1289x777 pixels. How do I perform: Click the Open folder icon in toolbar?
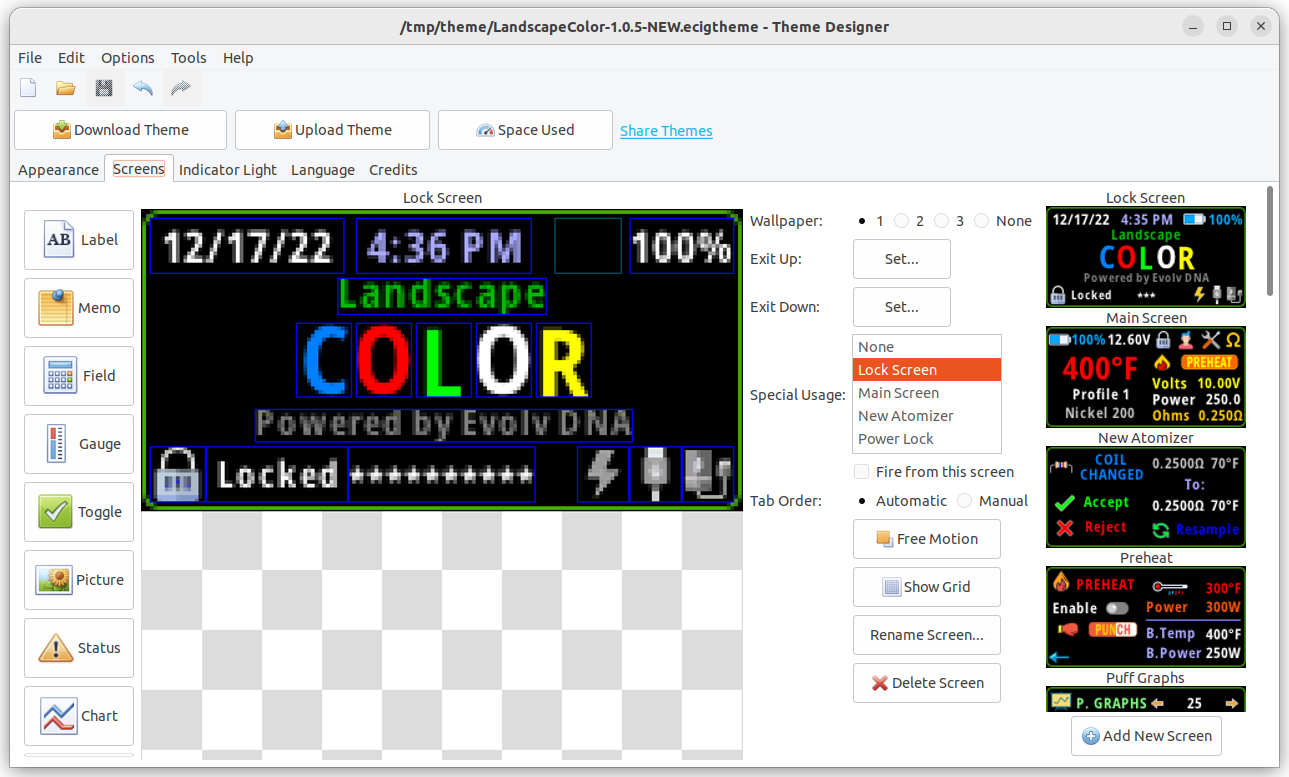66,89
